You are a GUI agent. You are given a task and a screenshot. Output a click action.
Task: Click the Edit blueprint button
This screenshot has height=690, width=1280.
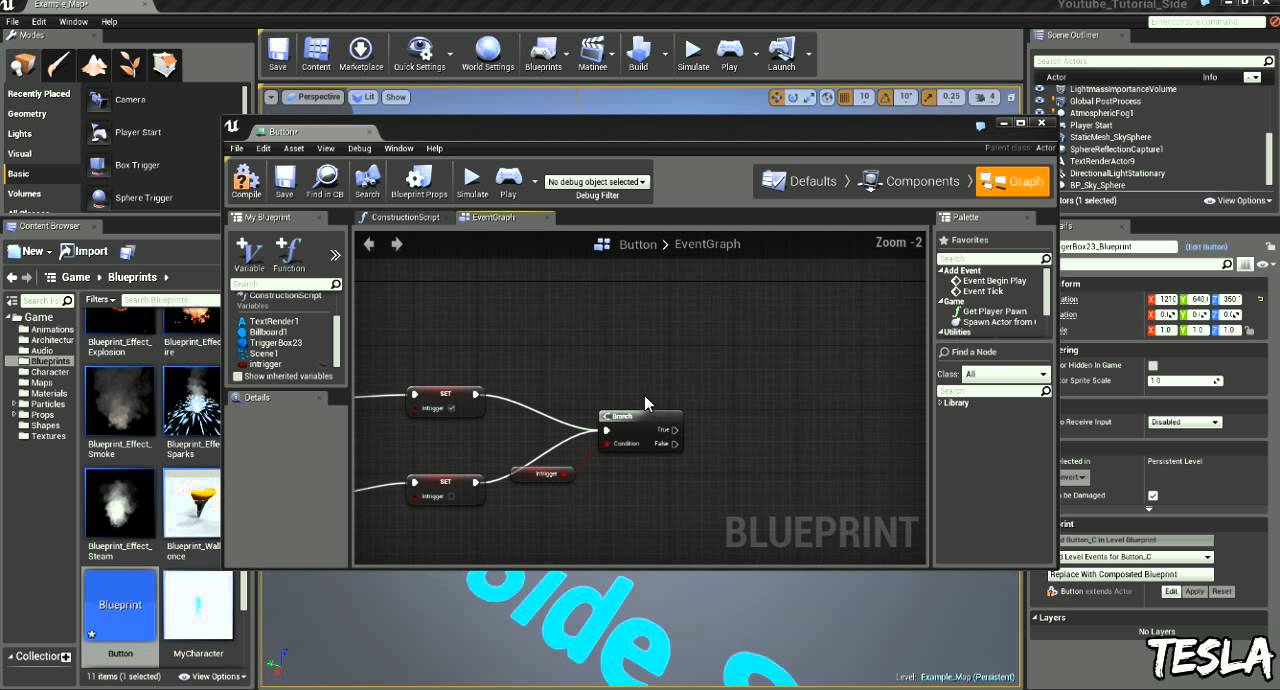(x=1171, y=592)
